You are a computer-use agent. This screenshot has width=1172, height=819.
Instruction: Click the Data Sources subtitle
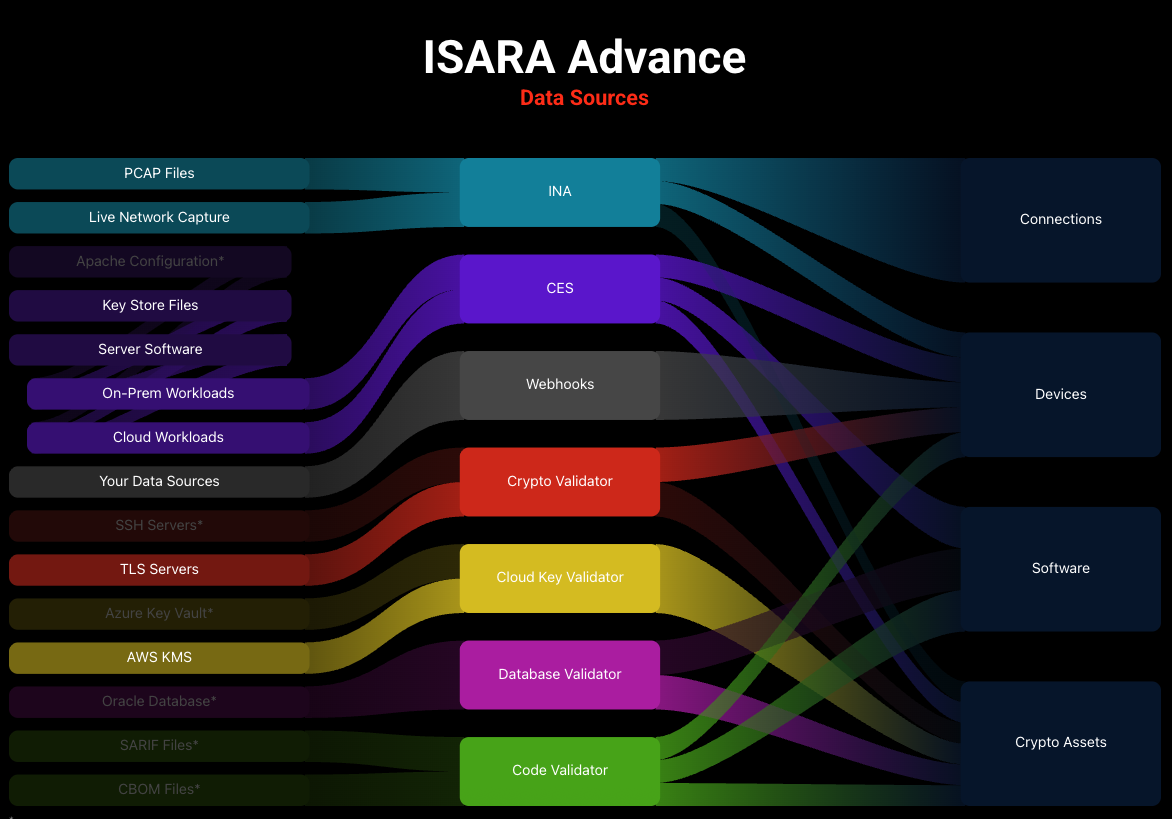click(585, 98)
